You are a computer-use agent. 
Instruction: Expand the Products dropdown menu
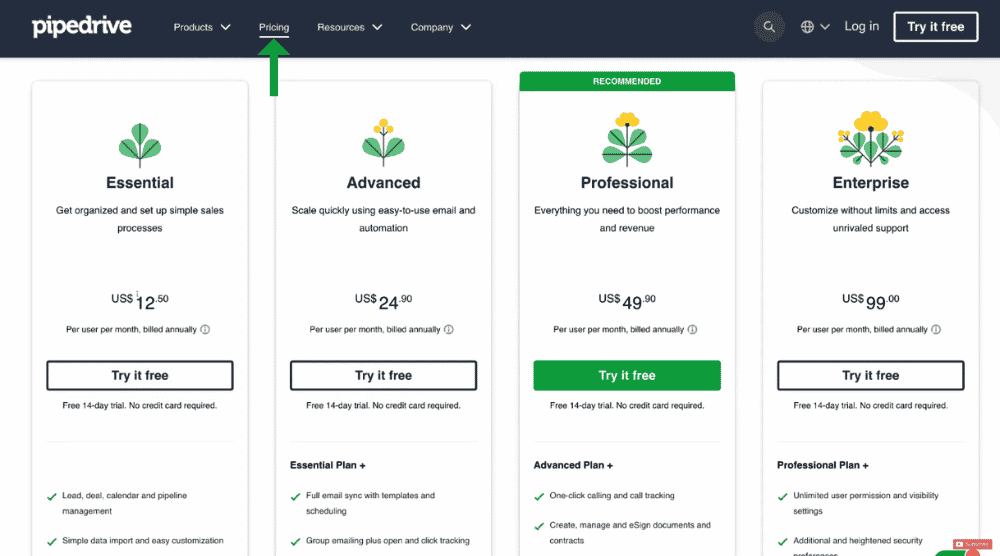(x=202, y=27)
